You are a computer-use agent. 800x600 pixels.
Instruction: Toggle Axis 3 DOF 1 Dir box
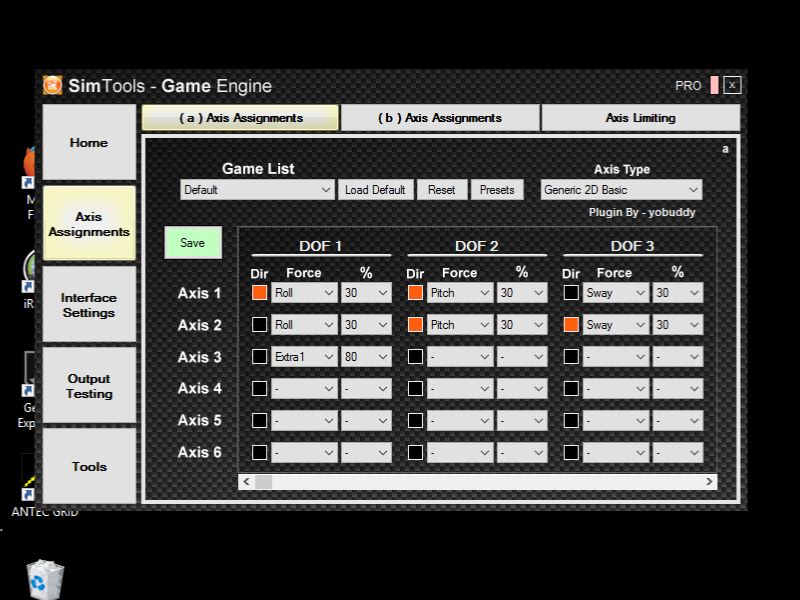click(x=259, y=357)
